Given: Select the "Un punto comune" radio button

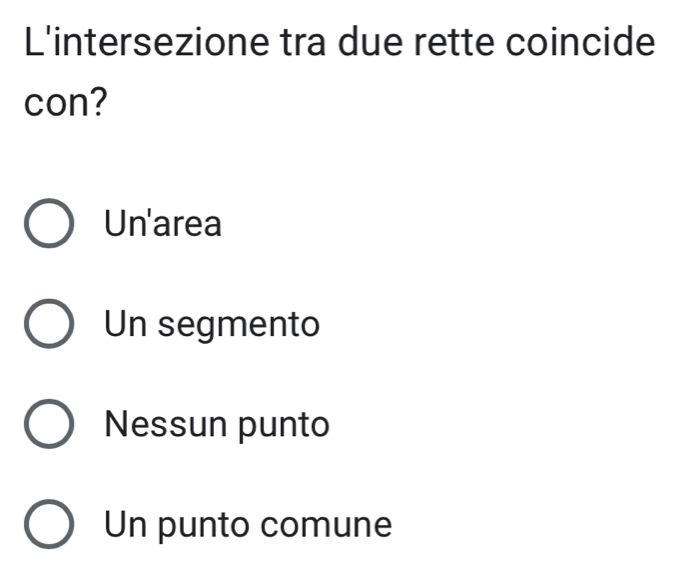Looking at the screenshot, I should pos(47,525).
